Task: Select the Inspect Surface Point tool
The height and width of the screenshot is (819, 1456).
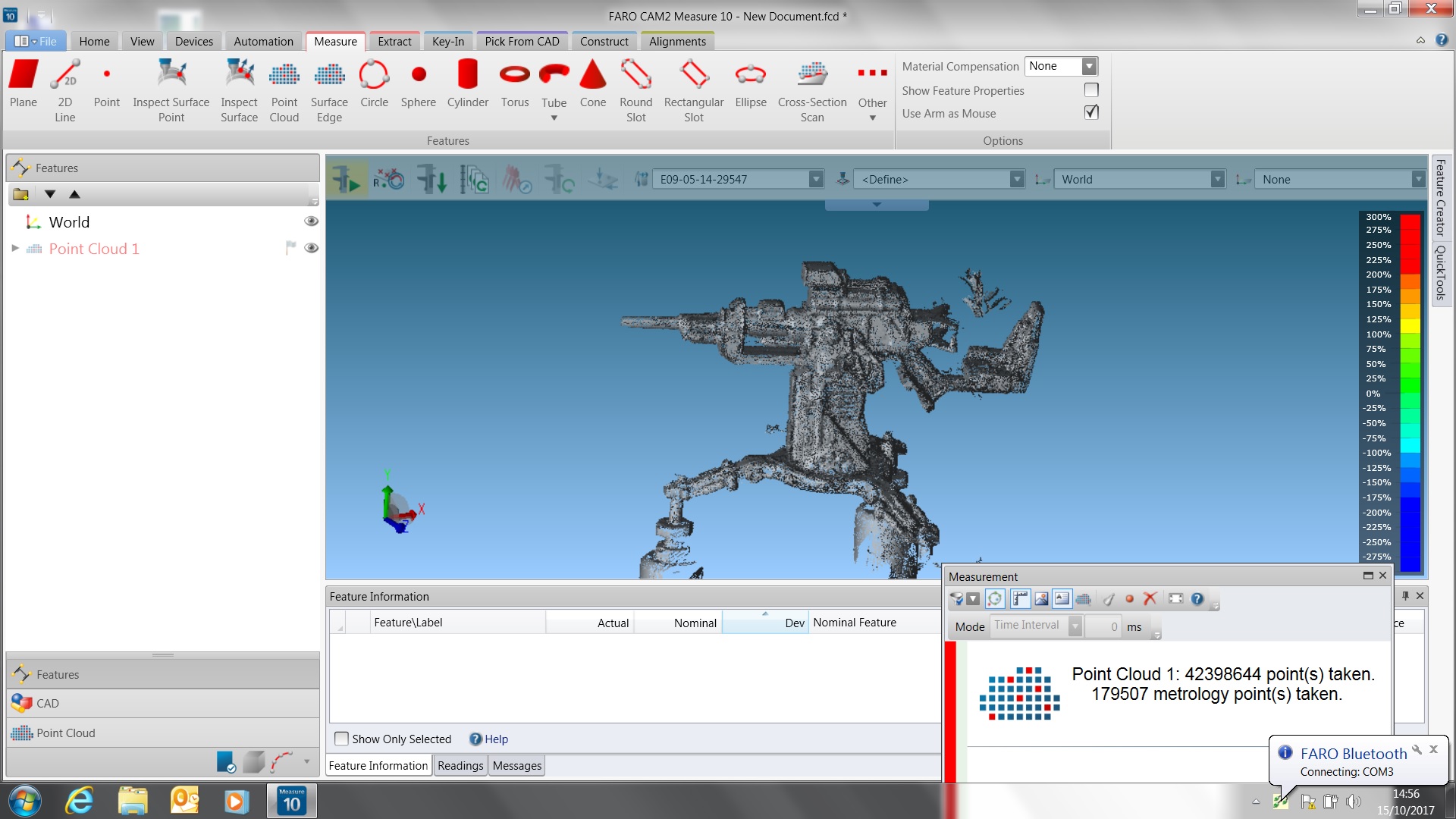Action: tap(171, 89)
